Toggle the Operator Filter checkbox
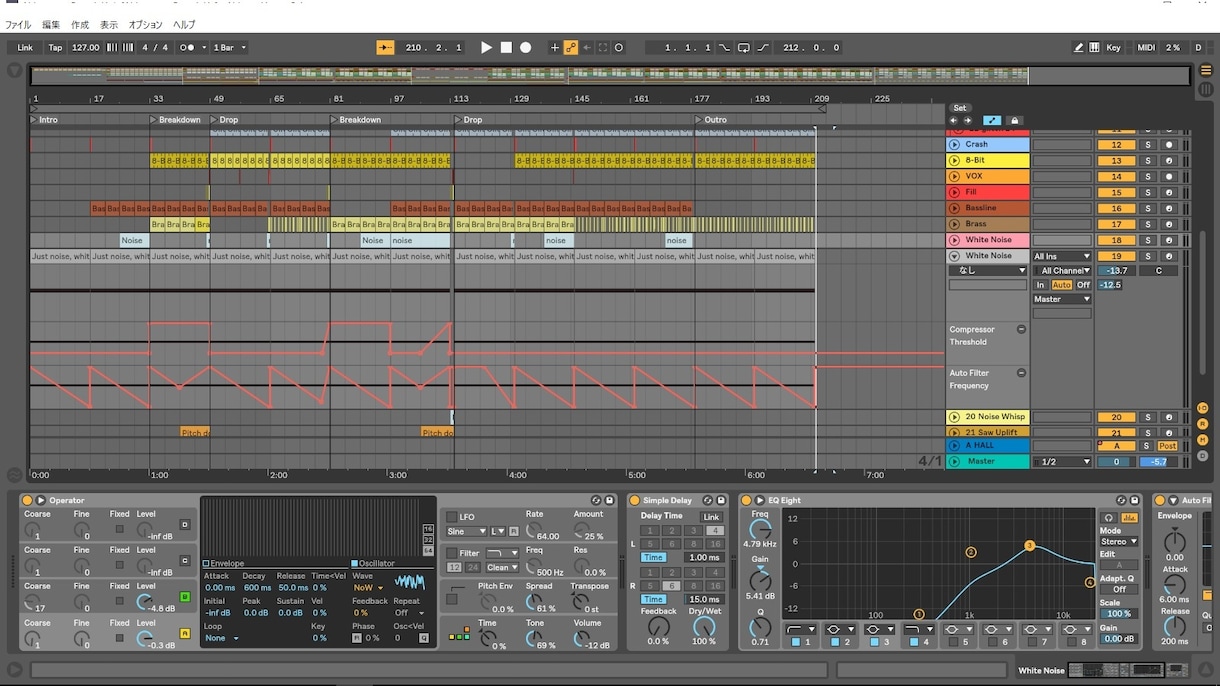The width and height of the screenshot is (1220, 686). 451,553
